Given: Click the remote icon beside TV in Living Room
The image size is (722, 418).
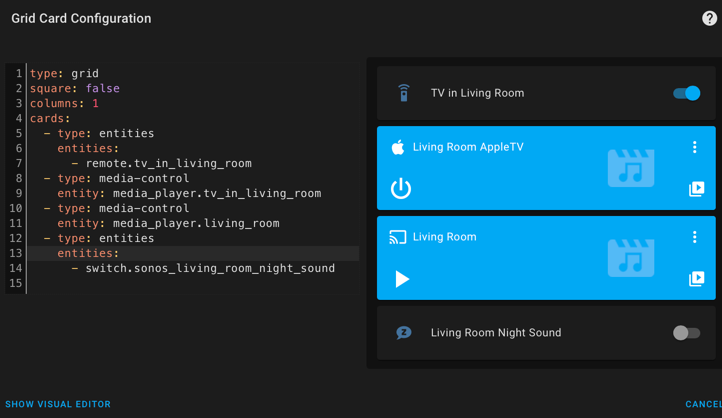Looking at the screenshot, I should pos(404,93).
